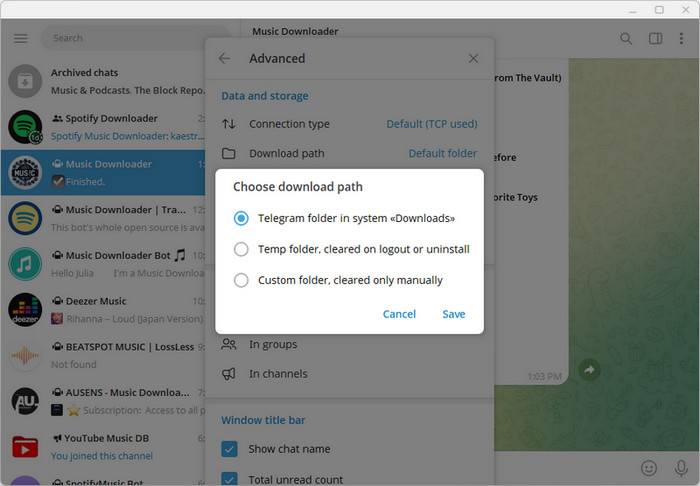Select Telegram folder in system Downloads

click(x=344, y=218)
